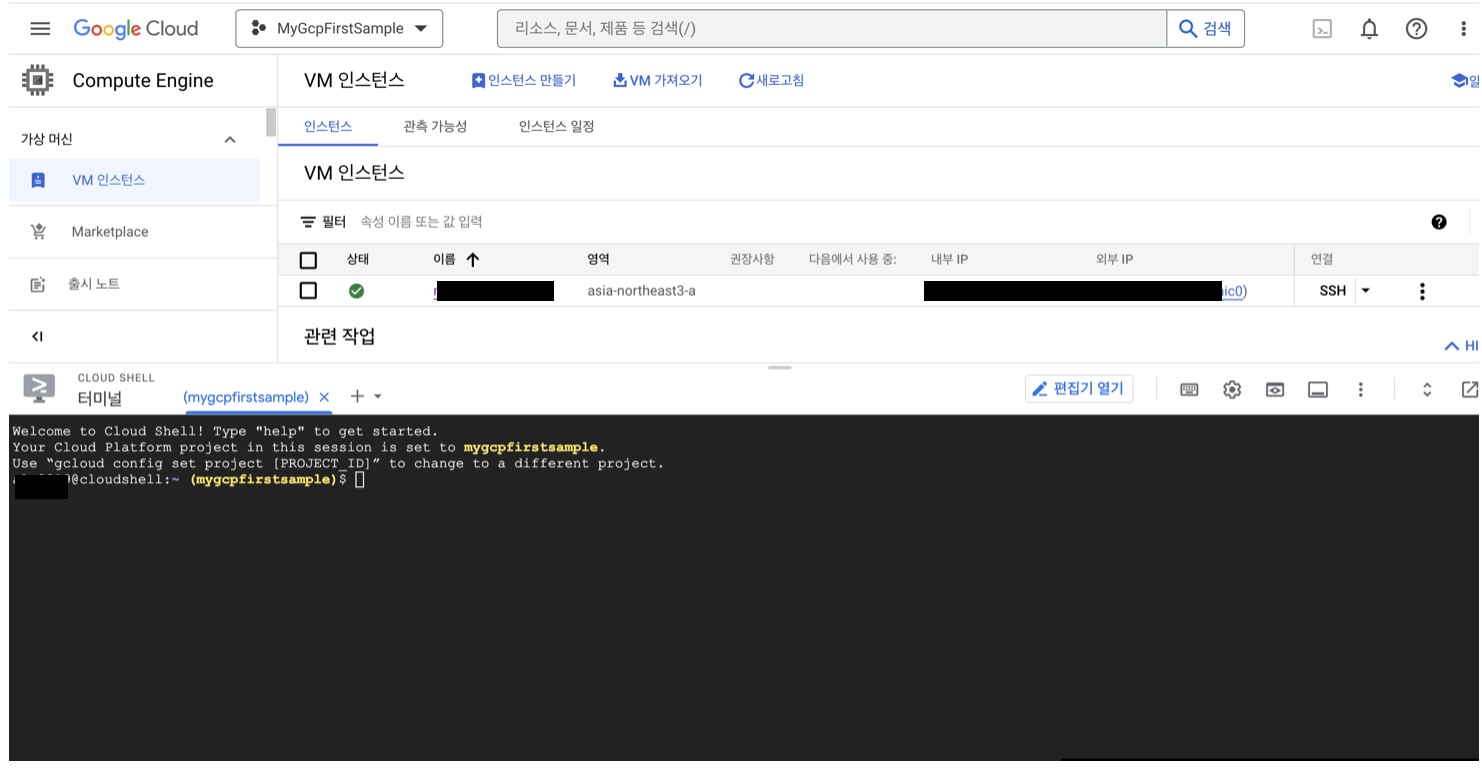Screen dimensions: 1482x772
Task: Open the top bar three-dot settings menu
Action: click(x=1463, y=29)
